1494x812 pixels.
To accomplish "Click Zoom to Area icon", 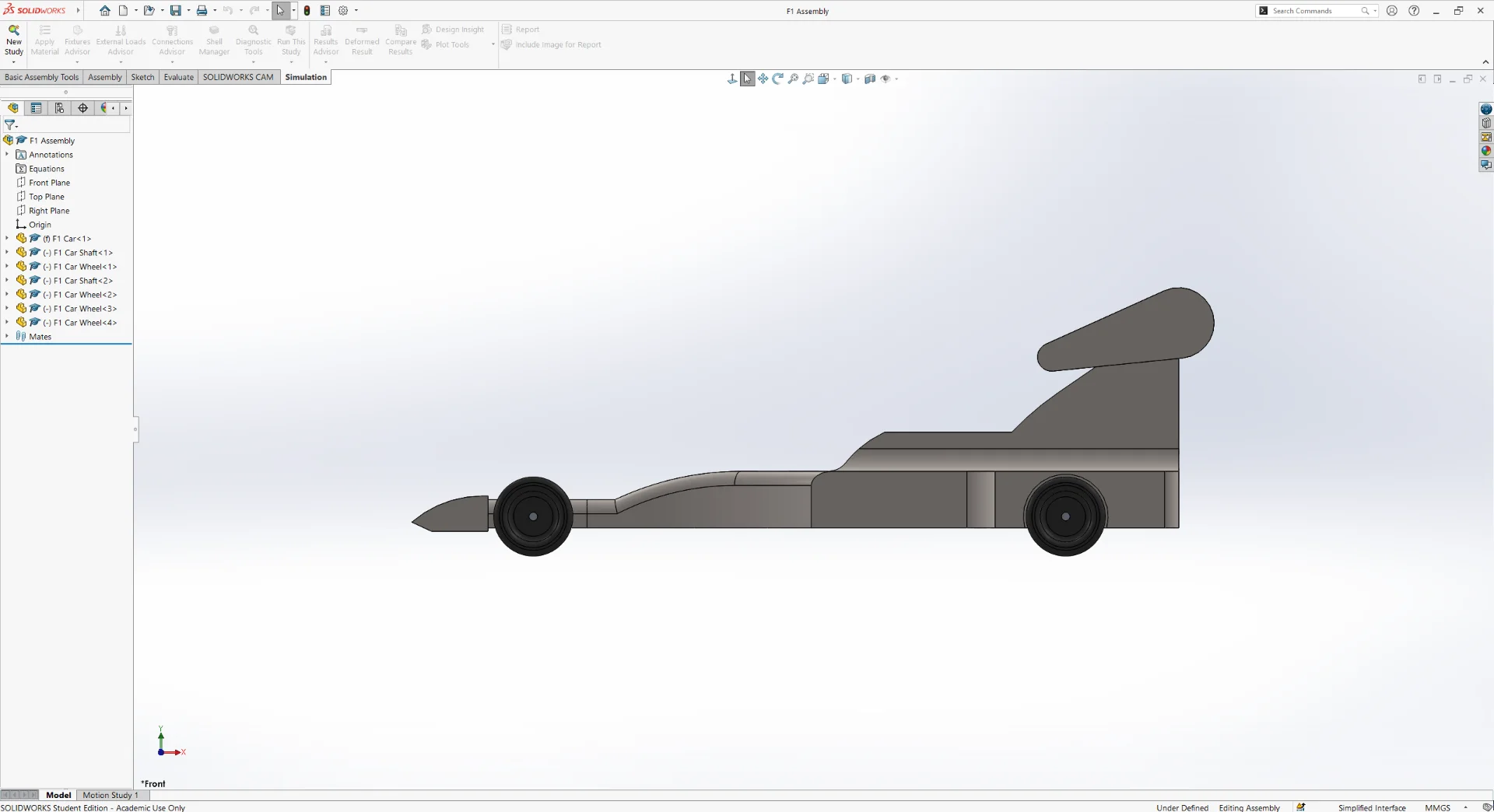I will 808,79.
